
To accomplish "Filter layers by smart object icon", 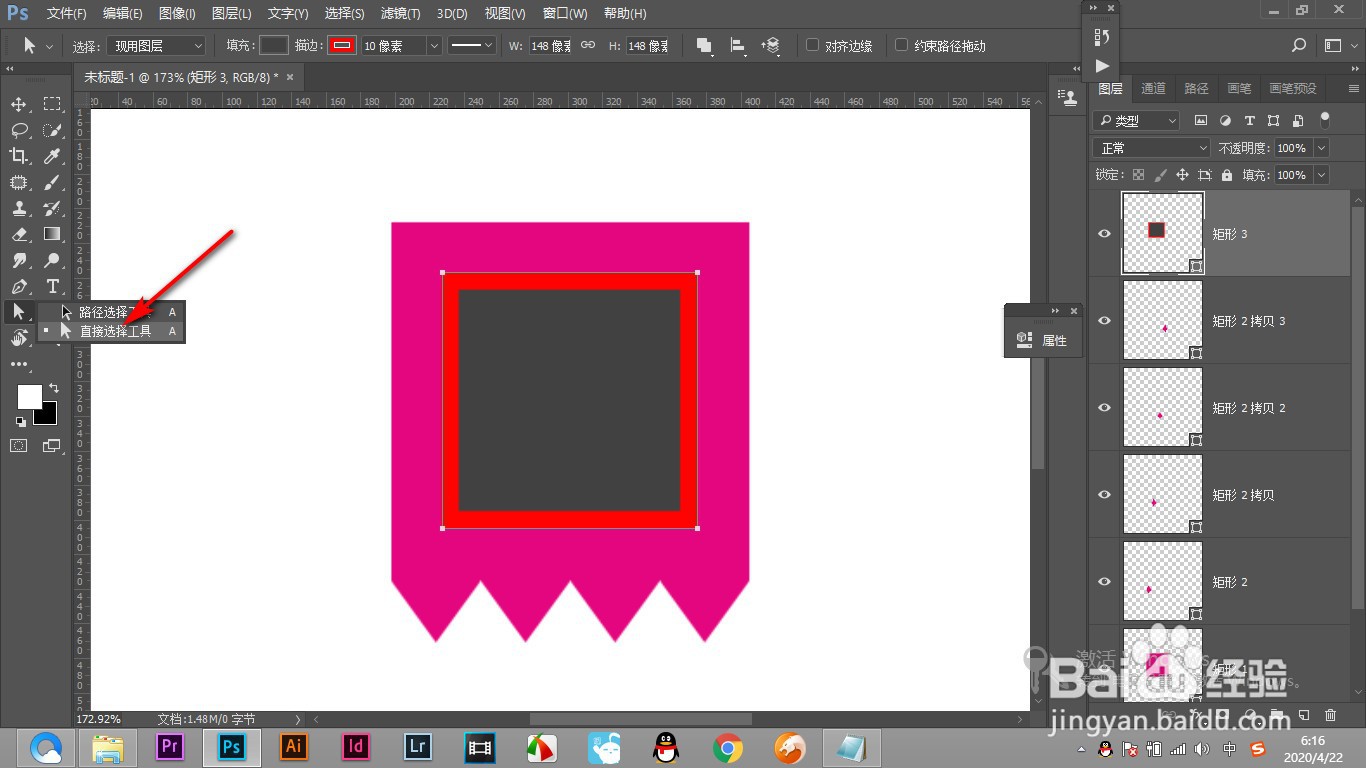I will coord(1298,120).
